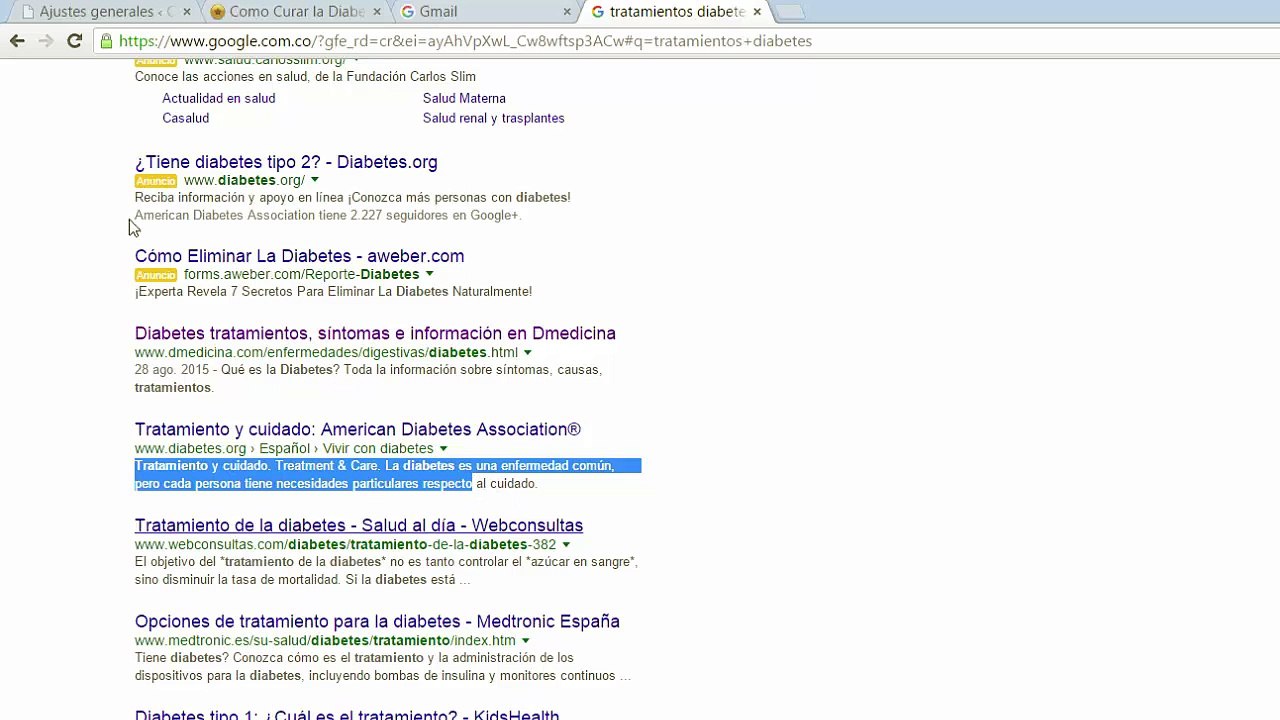
Task: Close the Gmail tab
Action: click(567, 12)
